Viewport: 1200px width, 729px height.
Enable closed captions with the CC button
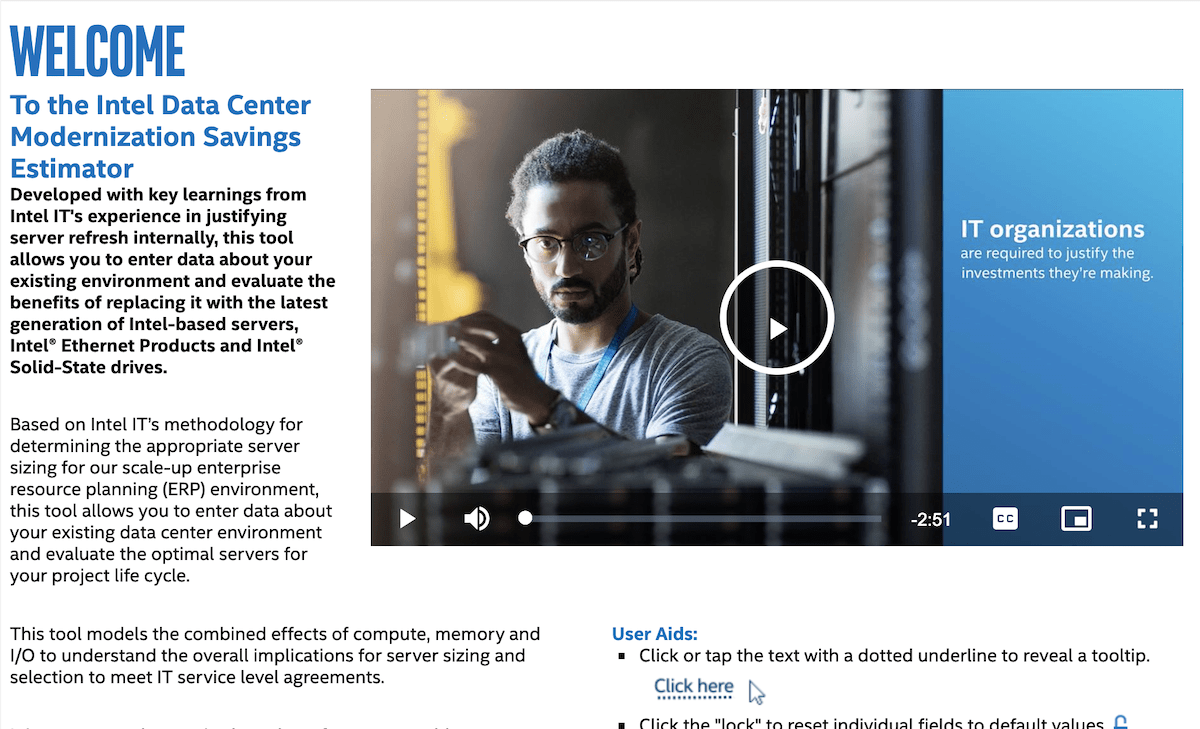1005,518
